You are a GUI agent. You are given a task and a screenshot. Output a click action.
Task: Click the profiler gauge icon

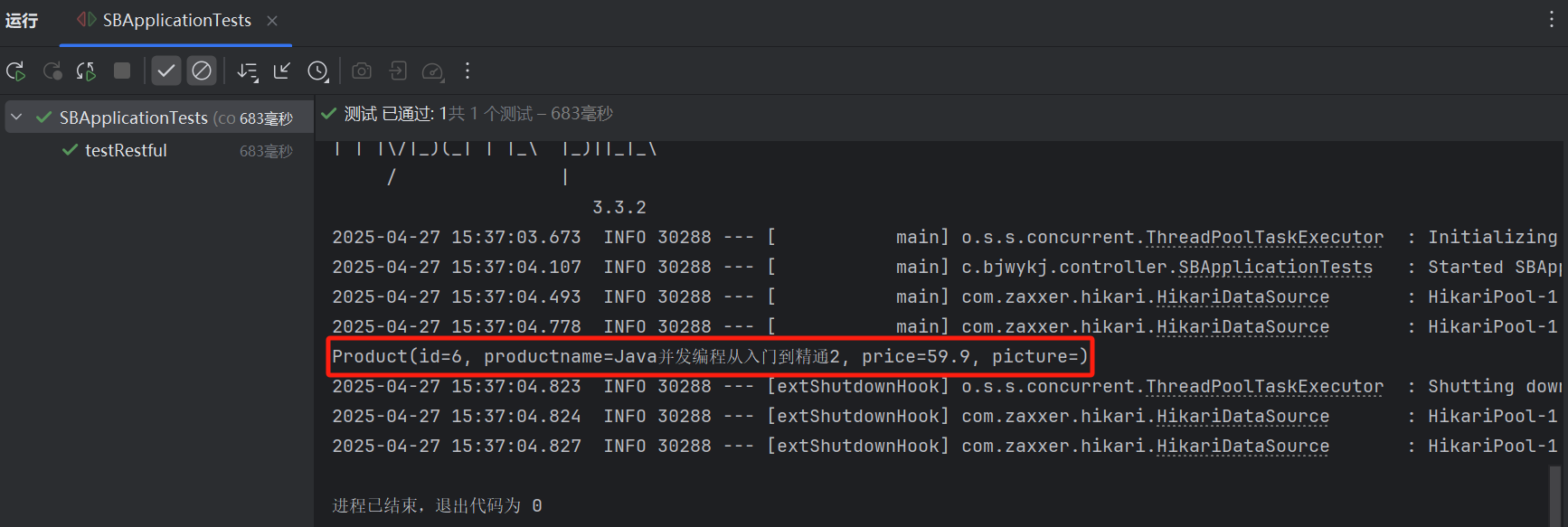click(x=433, y=71)
